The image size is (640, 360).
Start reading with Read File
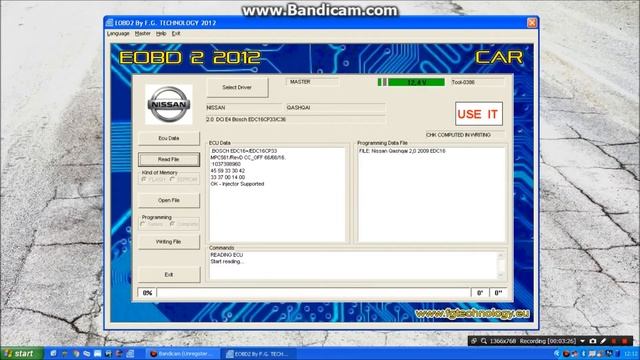point(169,160)
